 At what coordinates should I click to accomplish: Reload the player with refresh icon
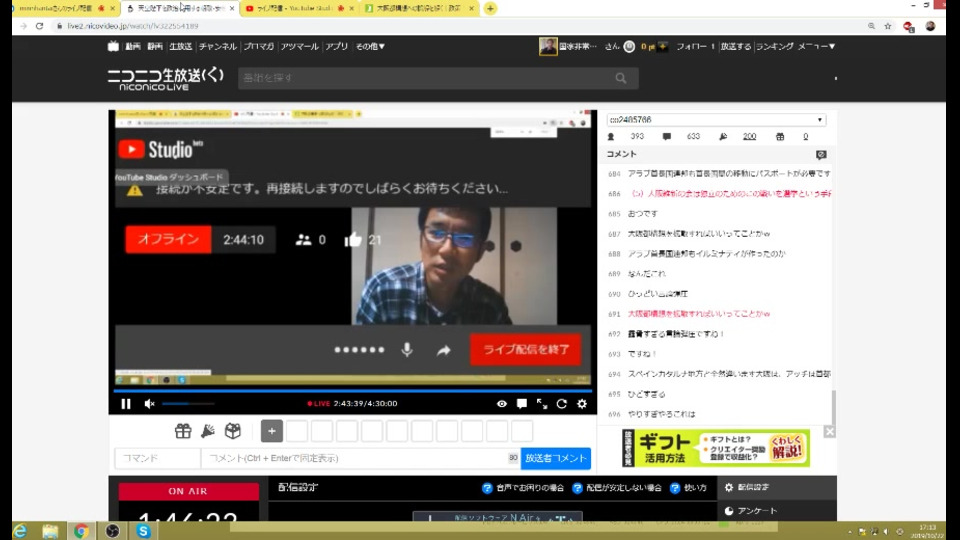(x=561, y=403)
